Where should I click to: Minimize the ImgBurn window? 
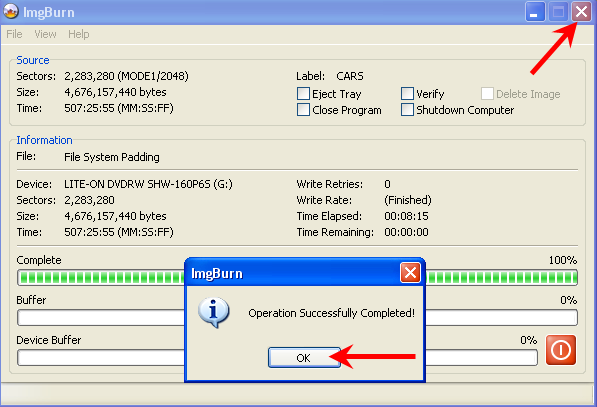535,12
